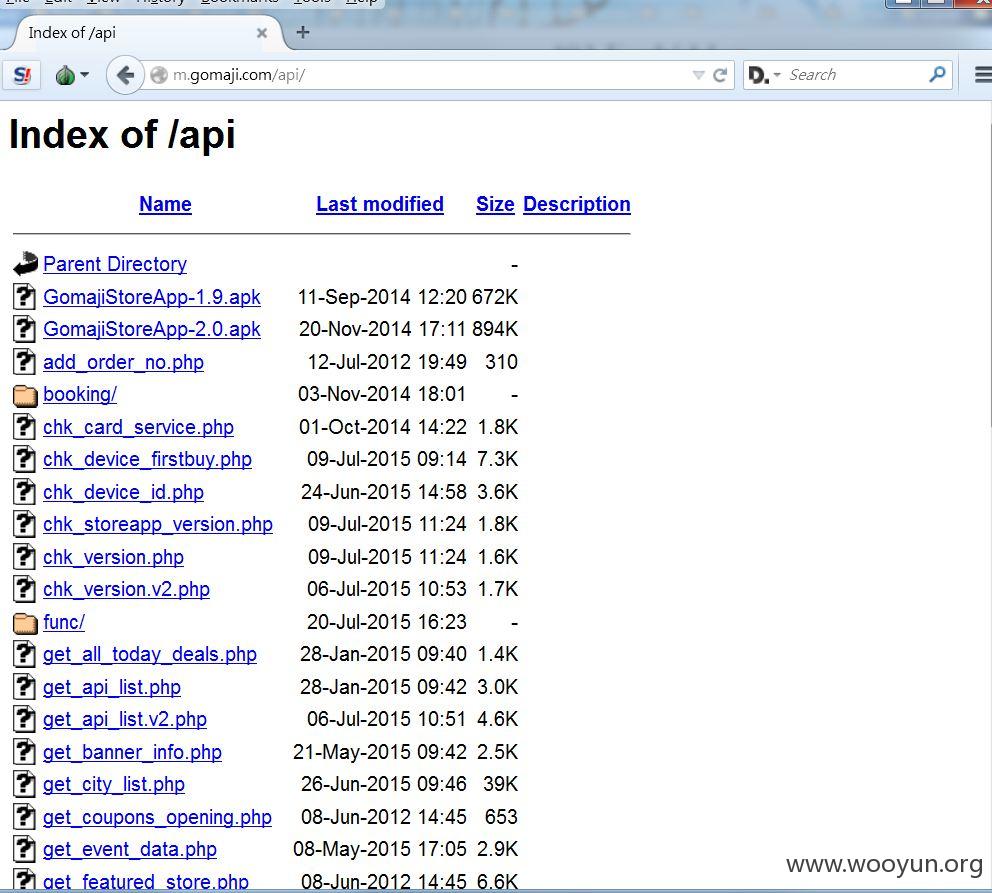The width and height of the screenshot is (992, 893).
Task: Open chk_version.v2.php link
Action: pos(126,589)
